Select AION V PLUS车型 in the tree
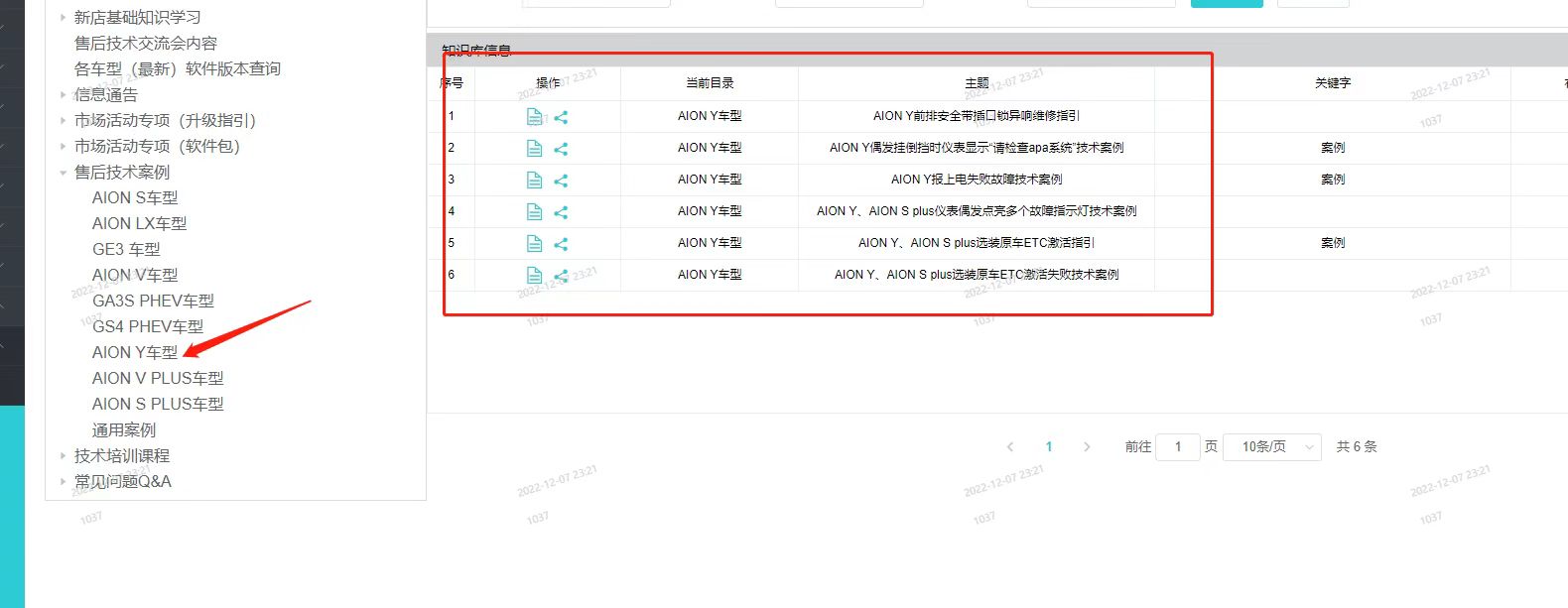 158,379
